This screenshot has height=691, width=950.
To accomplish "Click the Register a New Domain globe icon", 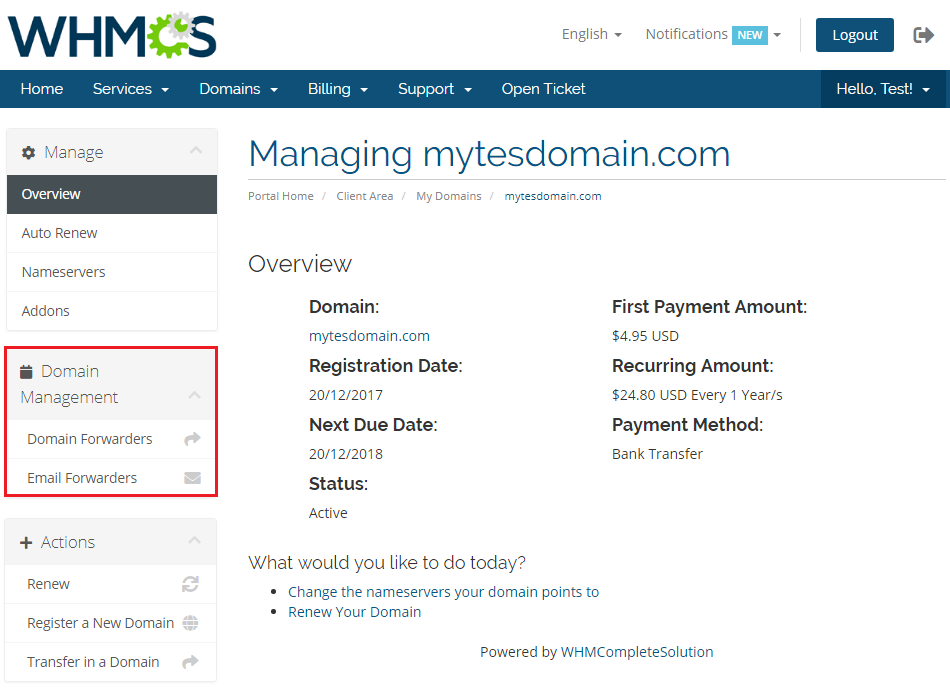I will pos(190,623).
